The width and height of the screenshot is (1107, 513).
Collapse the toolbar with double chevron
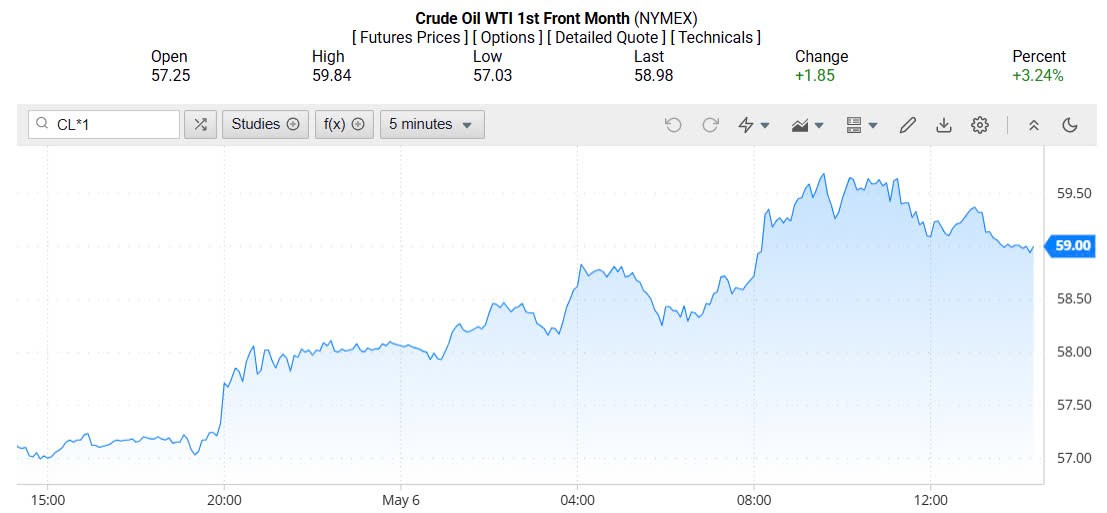pos(1034,125)
